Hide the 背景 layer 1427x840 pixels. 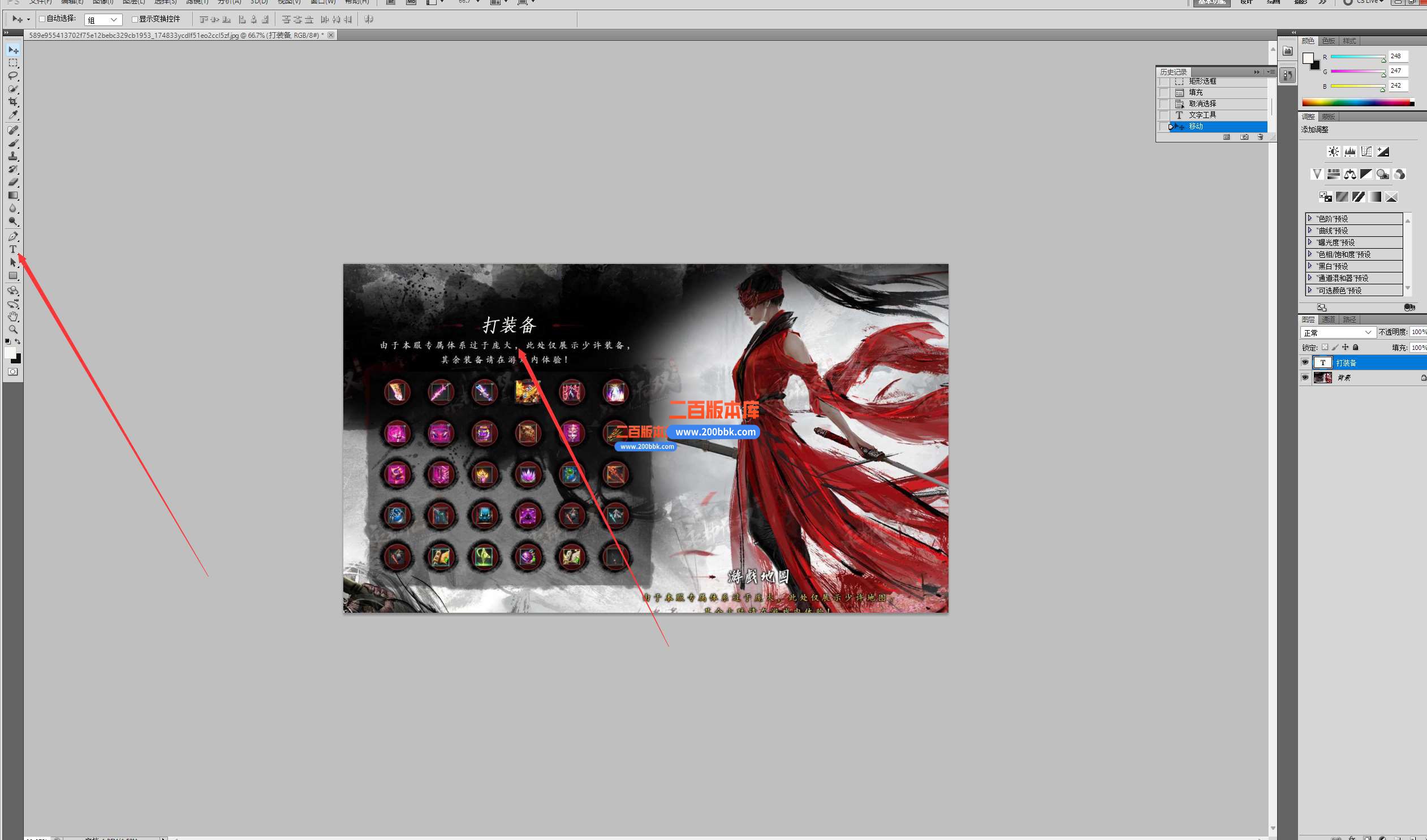pos(1305,378)
